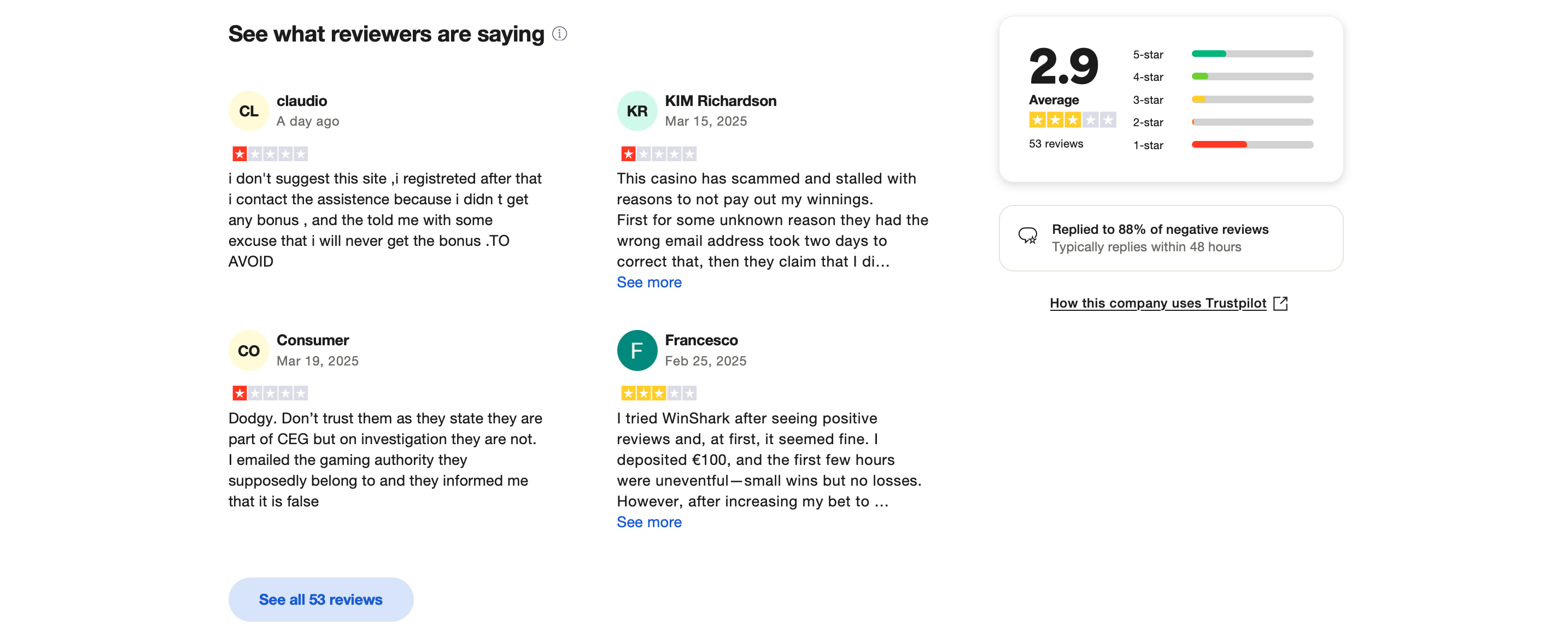Click the average rating stars under 2.9
The width and height of the screenshot is (1568, 637).
coord(1072,120)
